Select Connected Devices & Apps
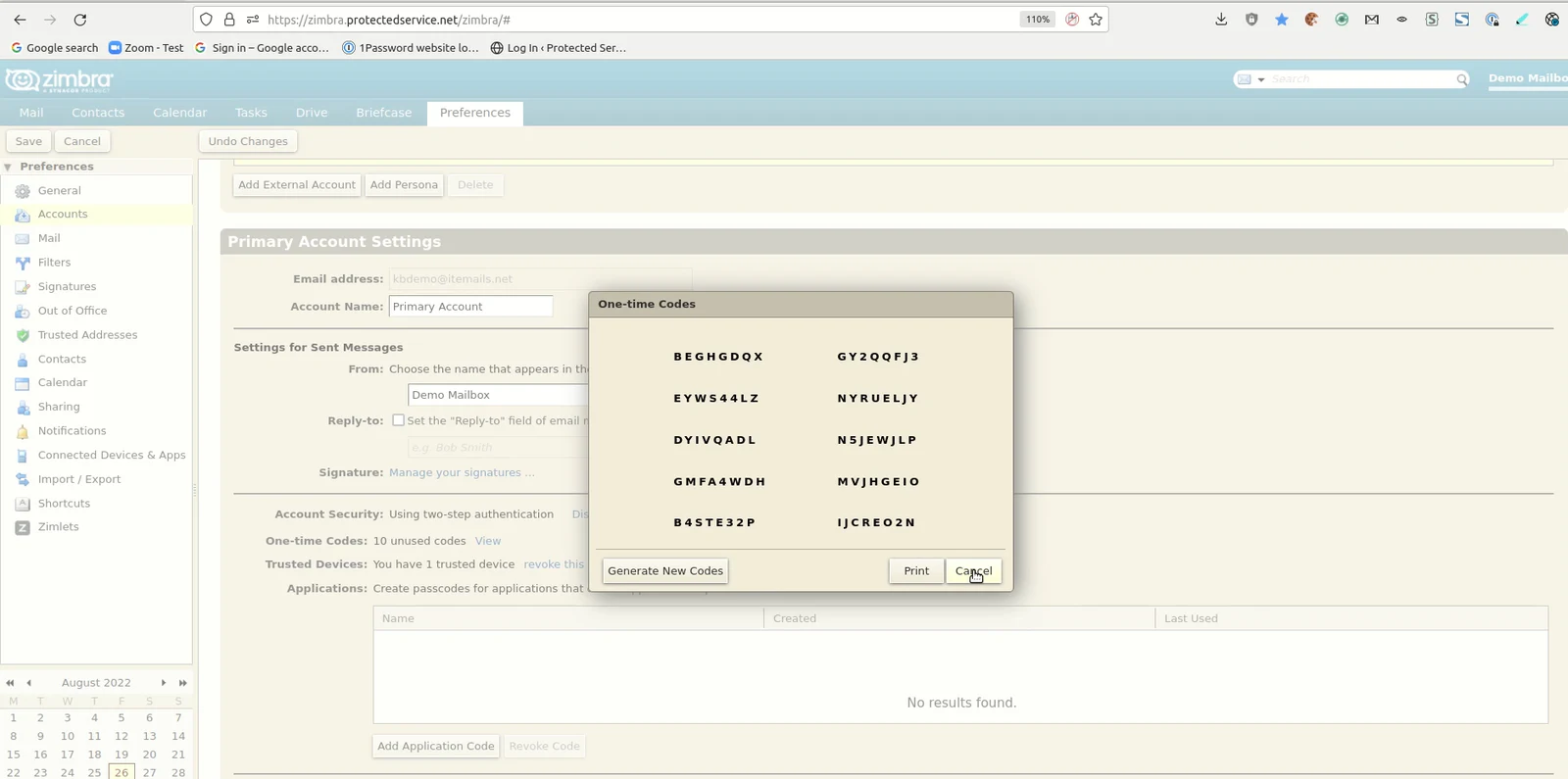 tap(112, 456)
